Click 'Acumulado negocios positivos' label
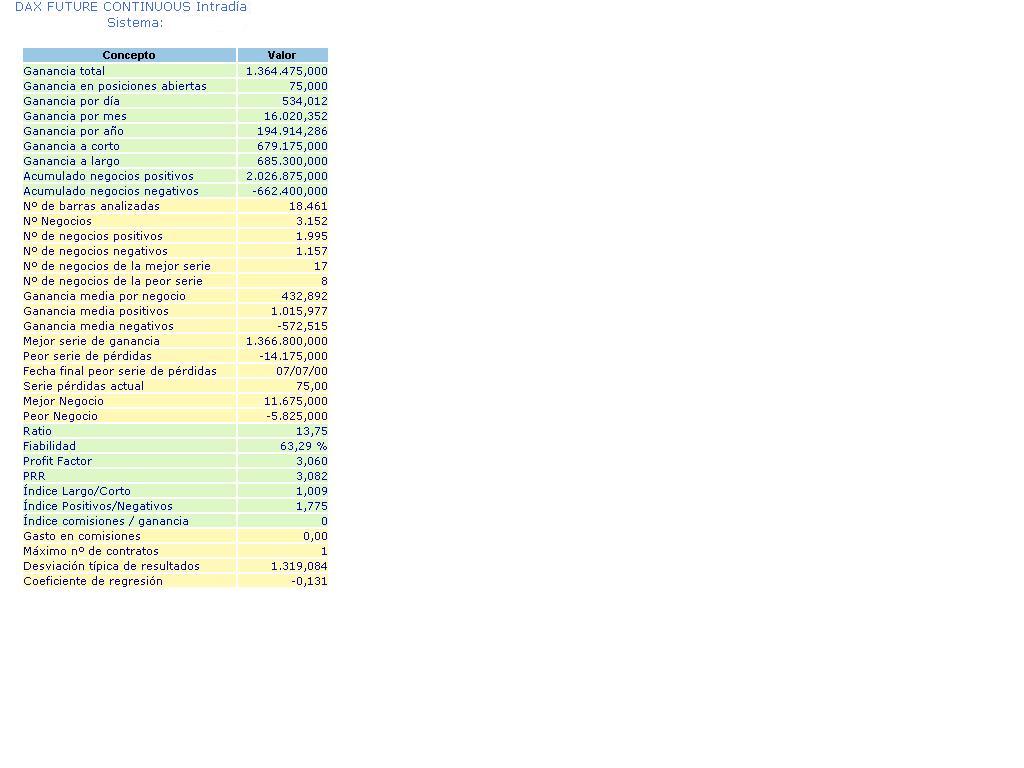1024x768 pixels. pyautogui.click(x=108, y=176)
